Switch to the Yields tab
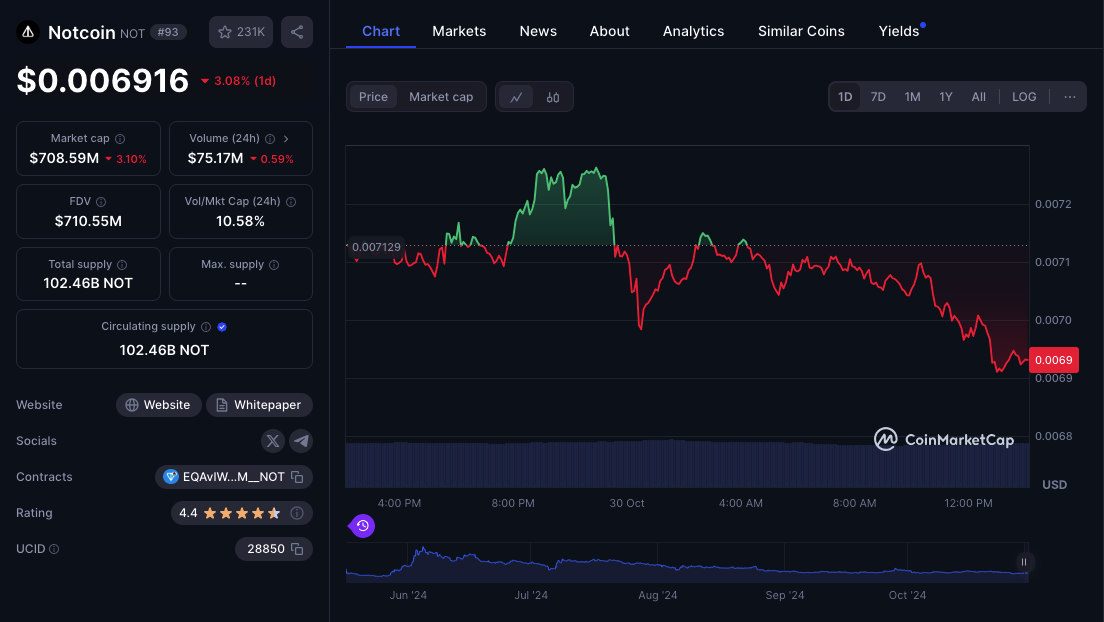This screenshot has width=1104, height=622. pyautogui.click(x=898, y=31)
